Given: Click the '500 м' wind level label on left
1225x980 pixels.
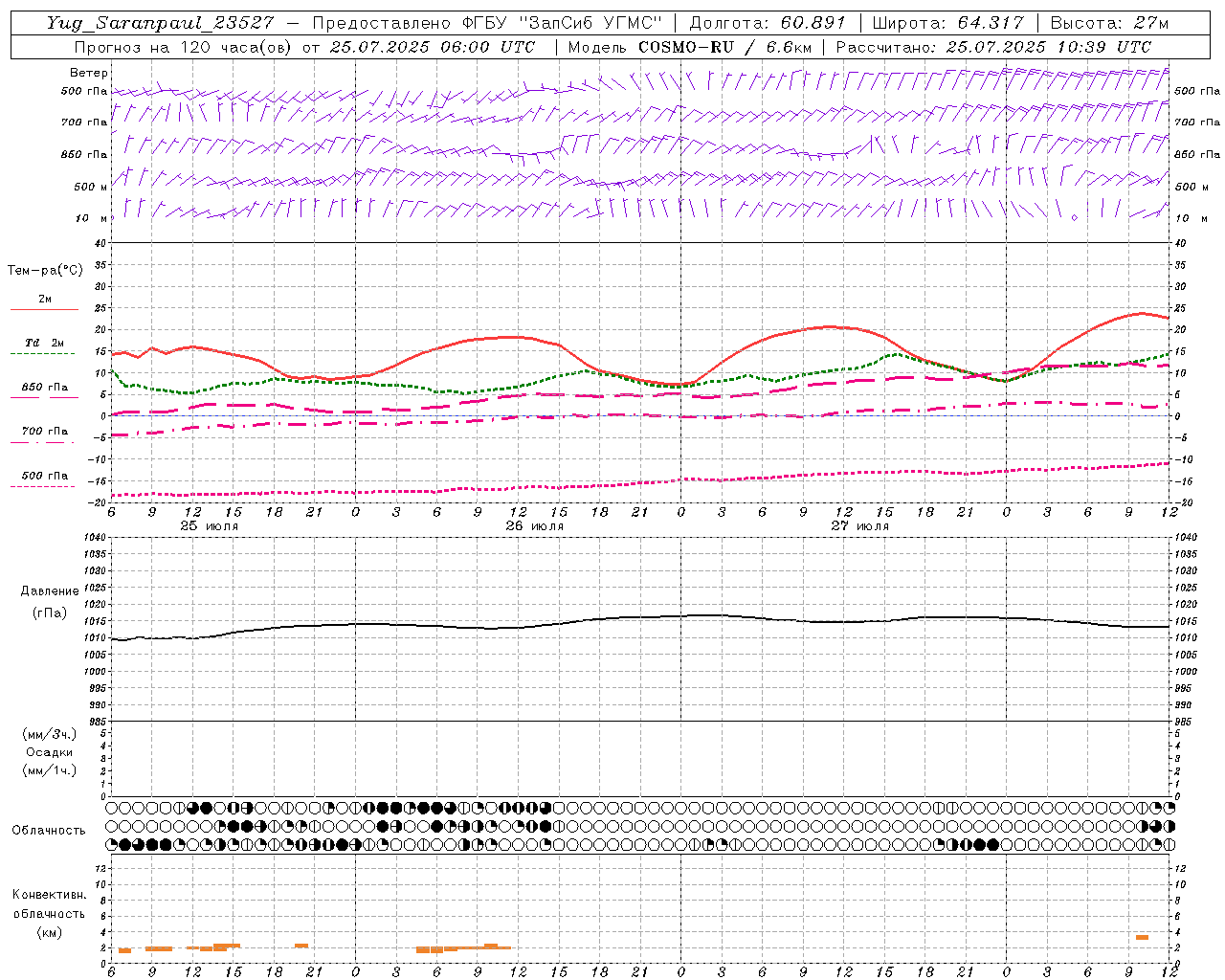Looking at the screenshot, I should click(x=91, y=187).
